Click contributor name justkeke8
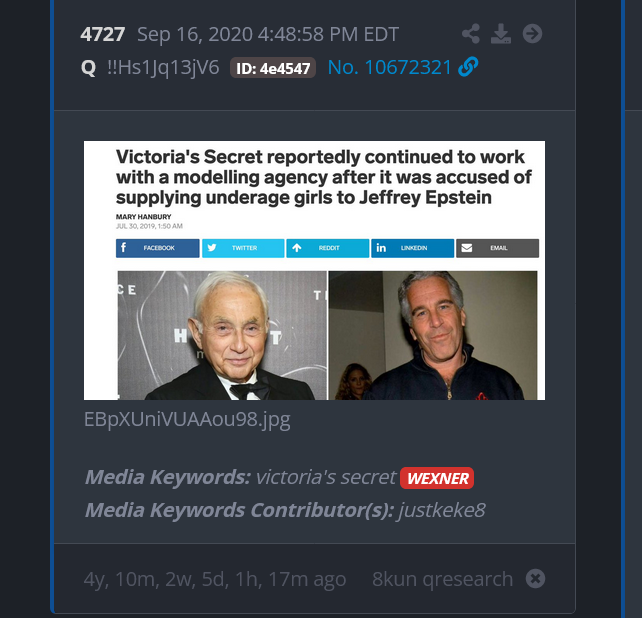This screenshot has height=618, width=642. [442, 510]
